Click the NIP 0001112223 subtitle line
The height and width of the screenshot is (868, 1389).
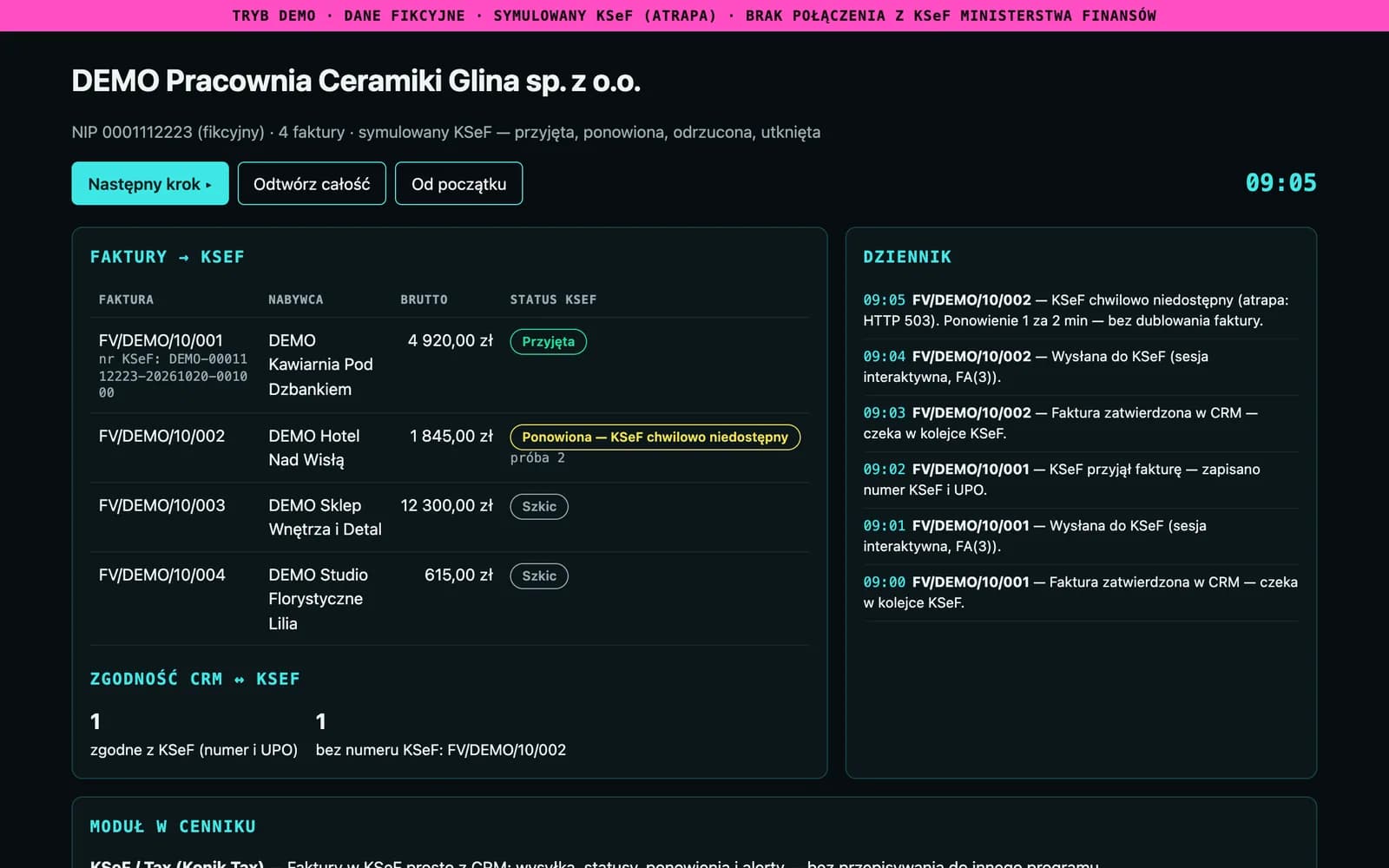click(445, 132)
